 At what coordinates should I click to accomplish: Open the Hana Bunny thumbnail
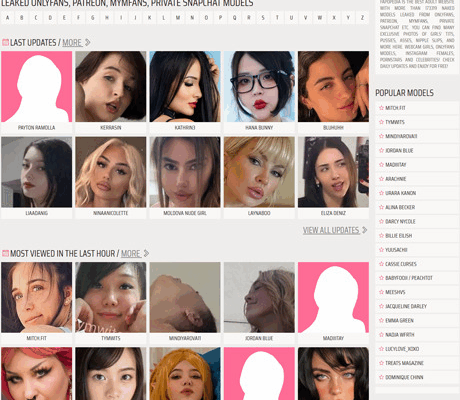click(x=259, y=86)
